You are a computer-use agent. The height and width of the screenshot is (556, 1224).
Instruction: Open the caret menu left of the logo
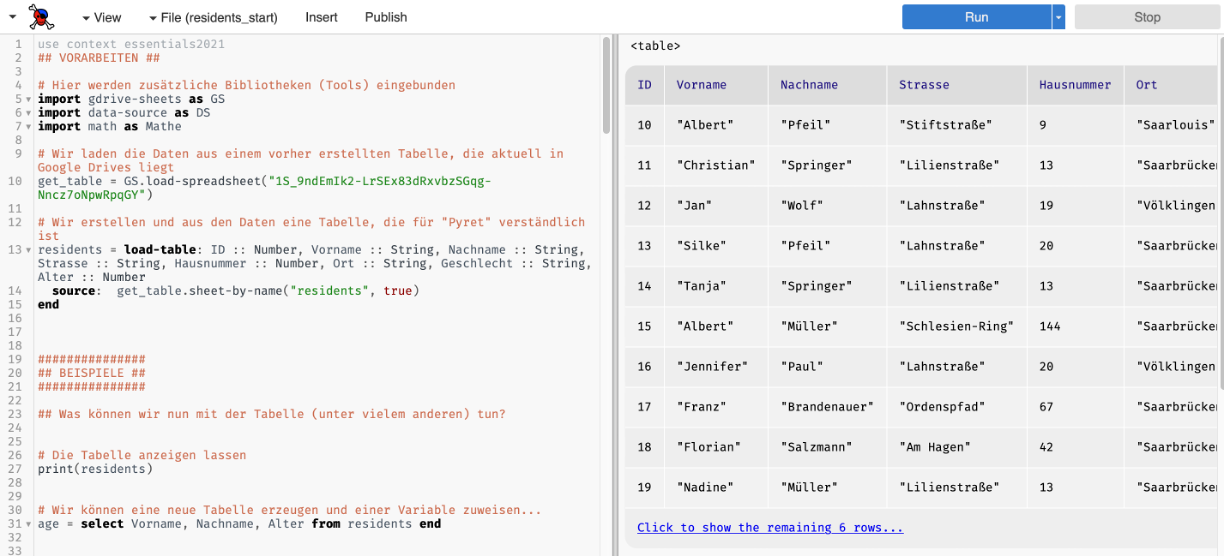(x=13, y=17)
